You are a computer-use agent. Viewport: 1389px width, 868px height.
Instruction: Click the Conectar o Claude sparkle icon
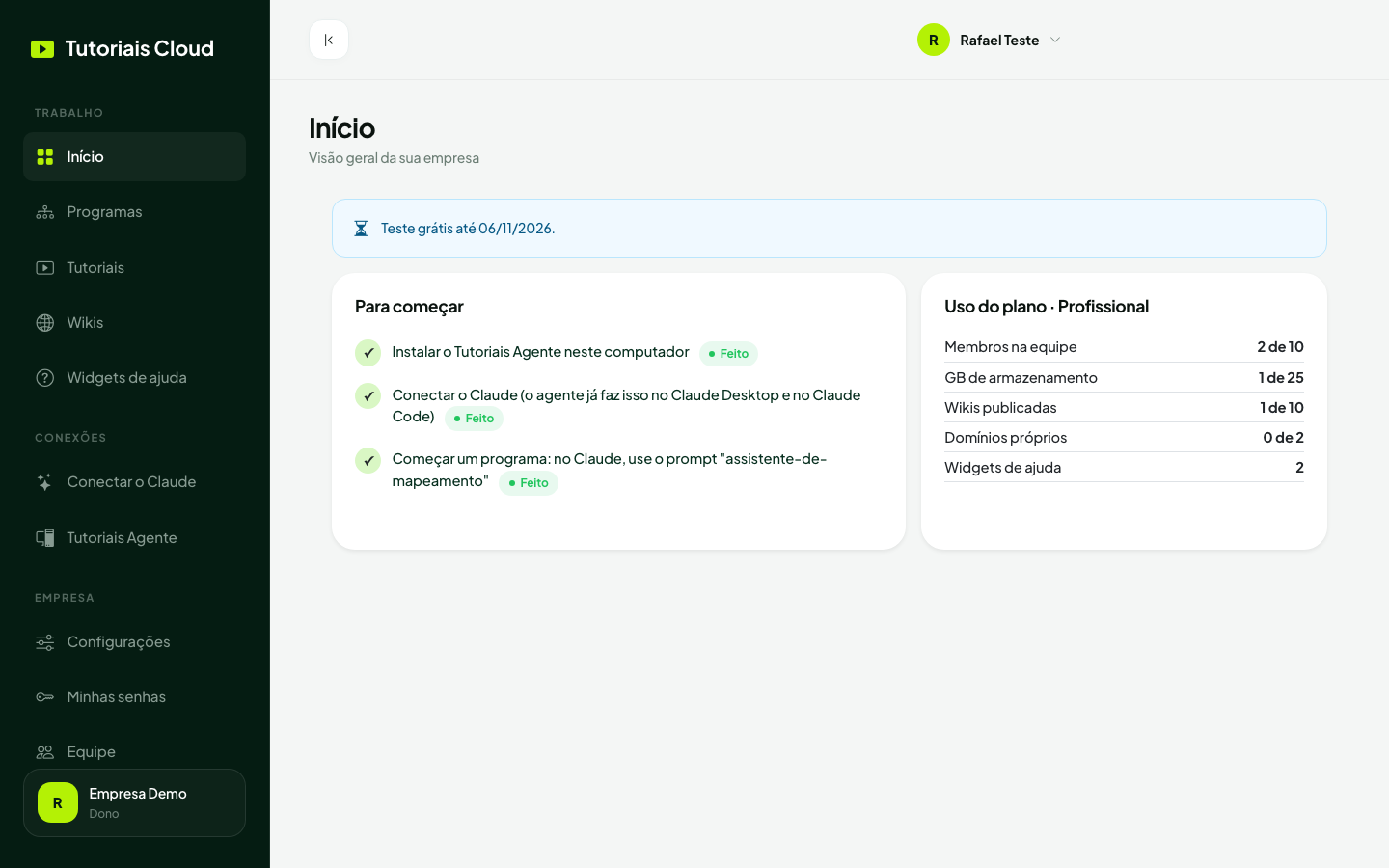45,482
